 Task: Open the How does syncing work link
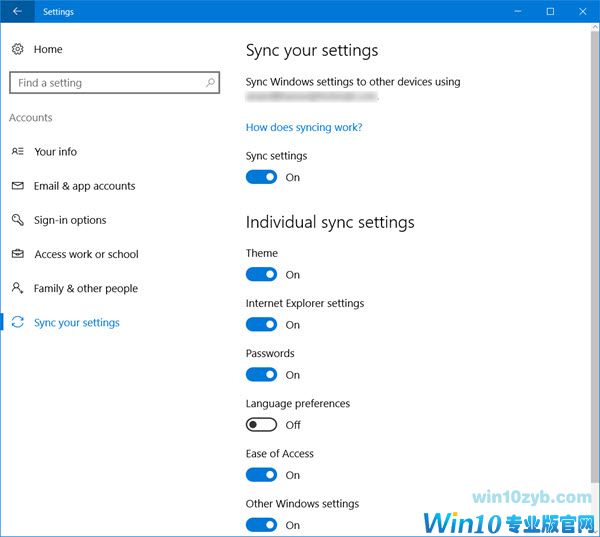point(304,127)
